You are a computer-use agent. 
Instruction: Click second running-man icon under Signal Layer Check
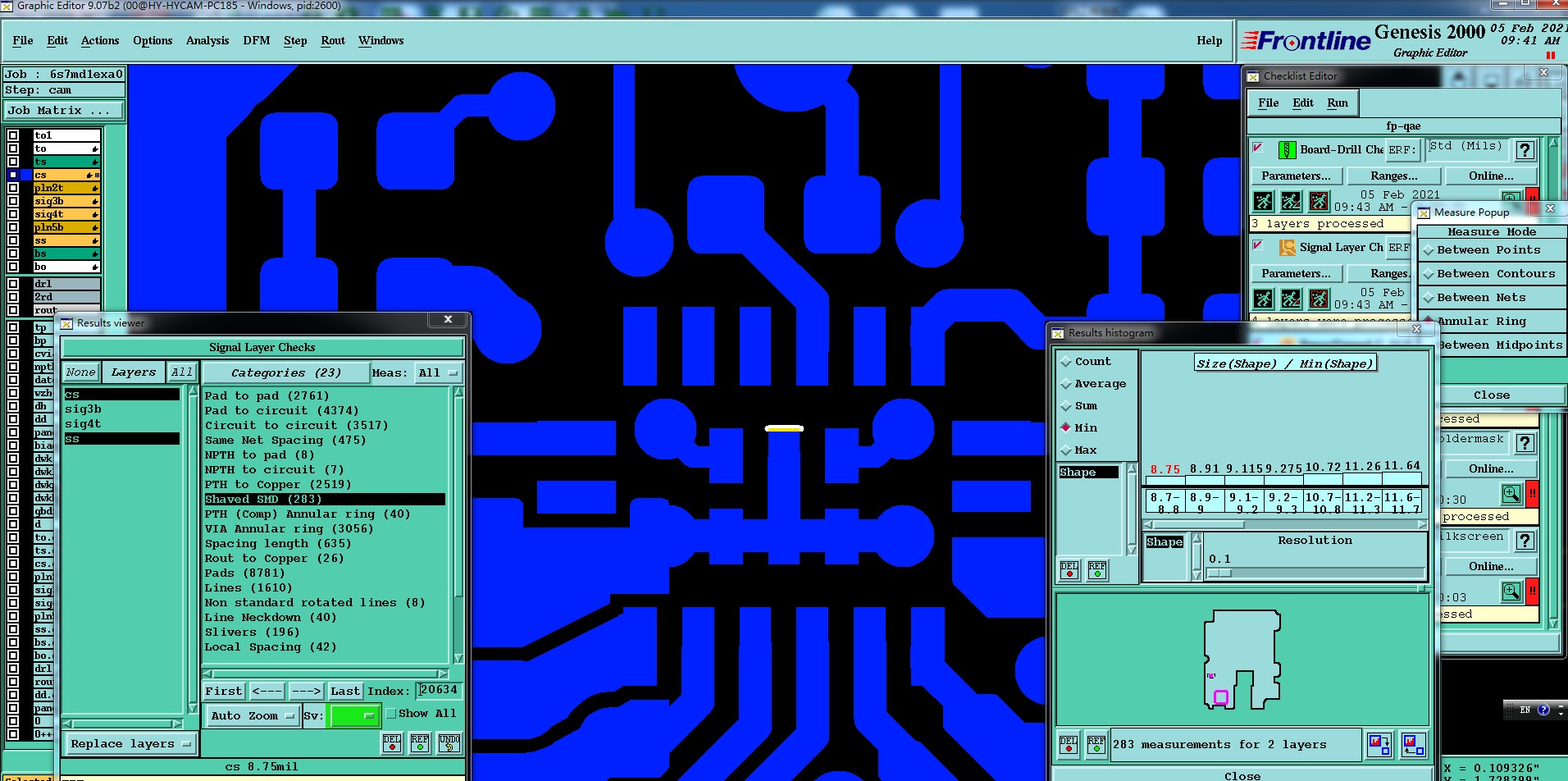point(1291,299)
